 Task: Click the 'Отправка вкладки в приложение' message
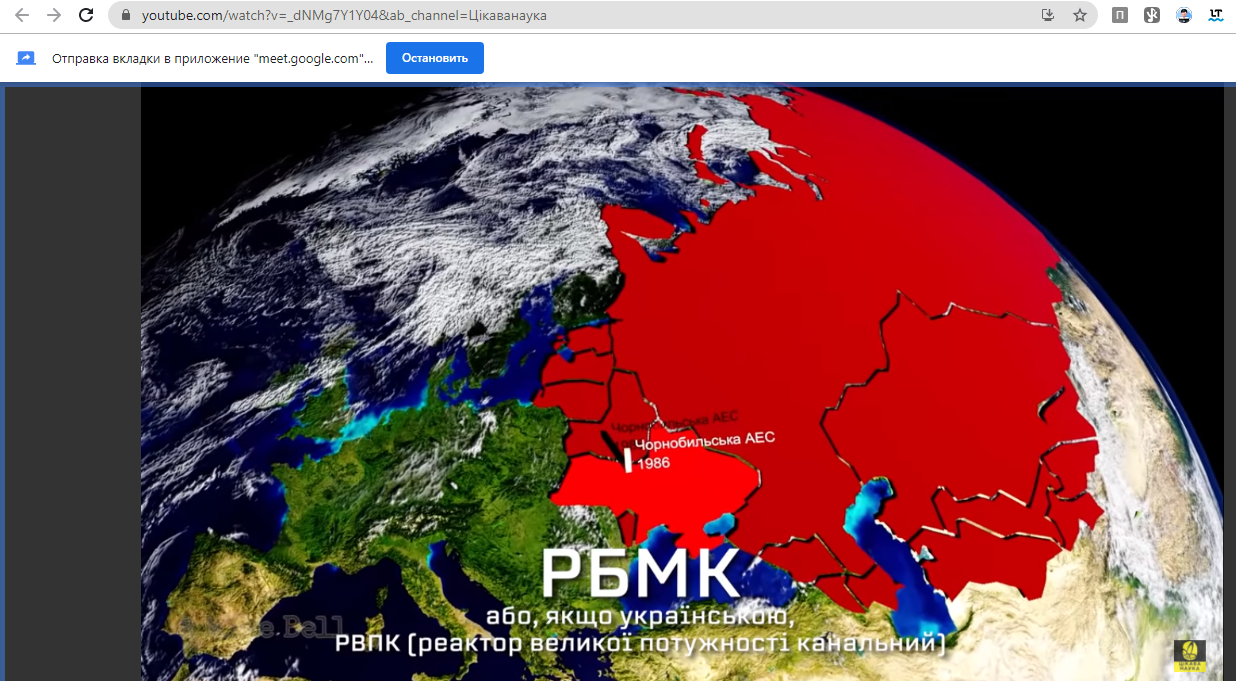coord(212,58)
